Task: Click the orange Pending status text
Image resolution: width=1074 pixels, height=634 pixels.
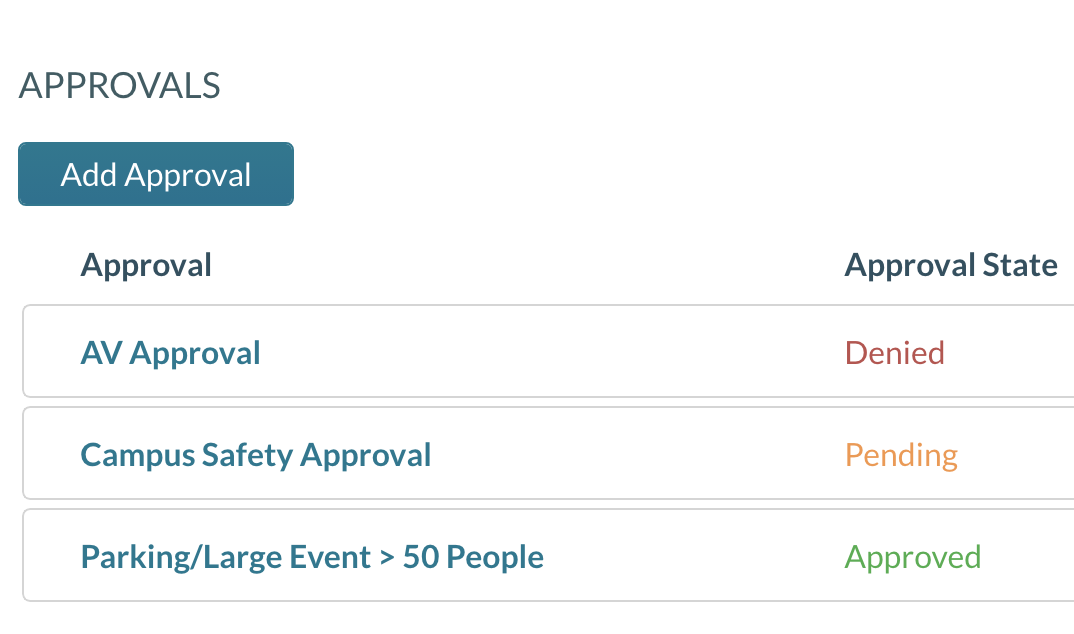Action: click(x=901, y=455)
